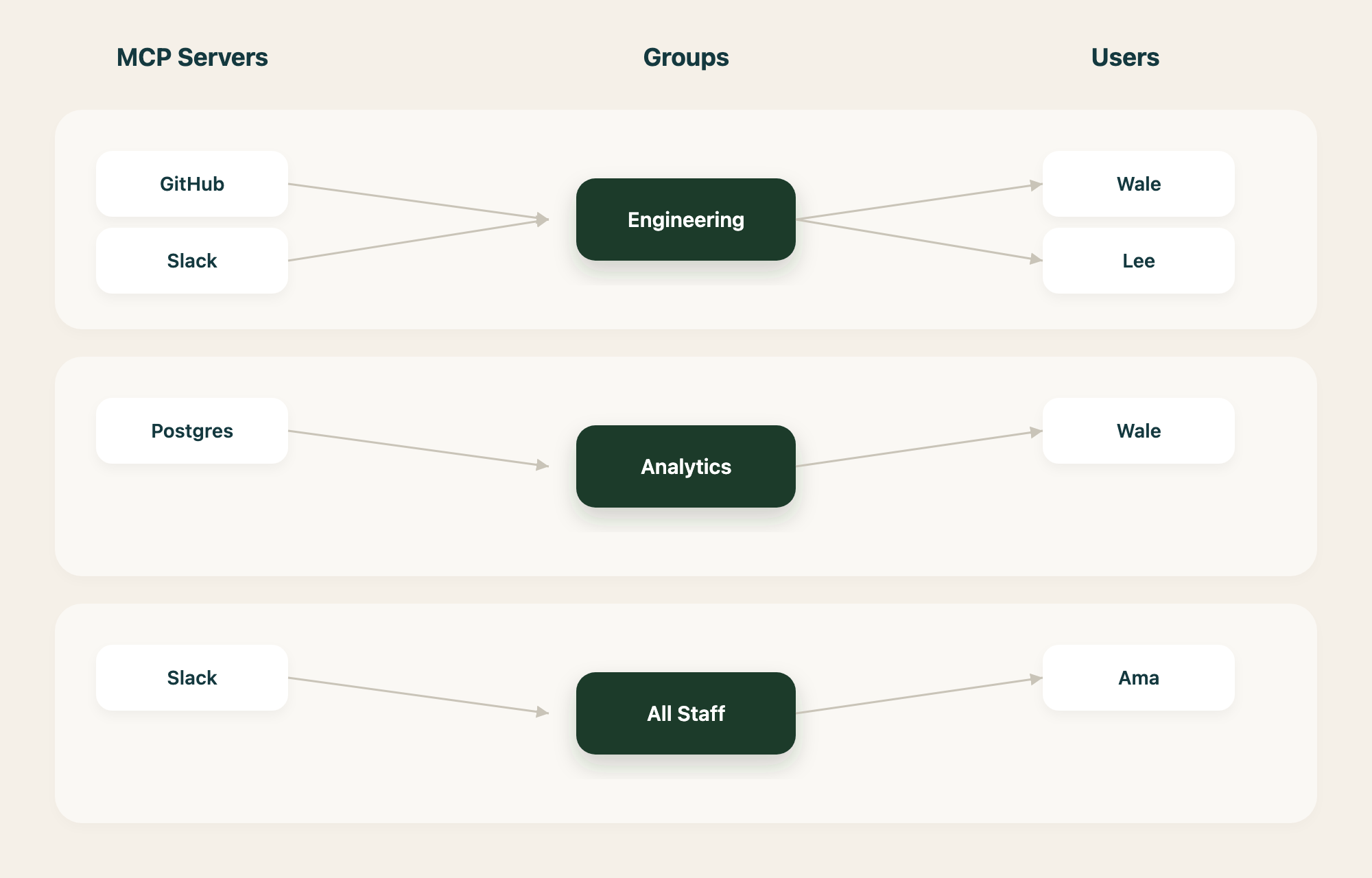Click the Postgres server node

[192, 431]
